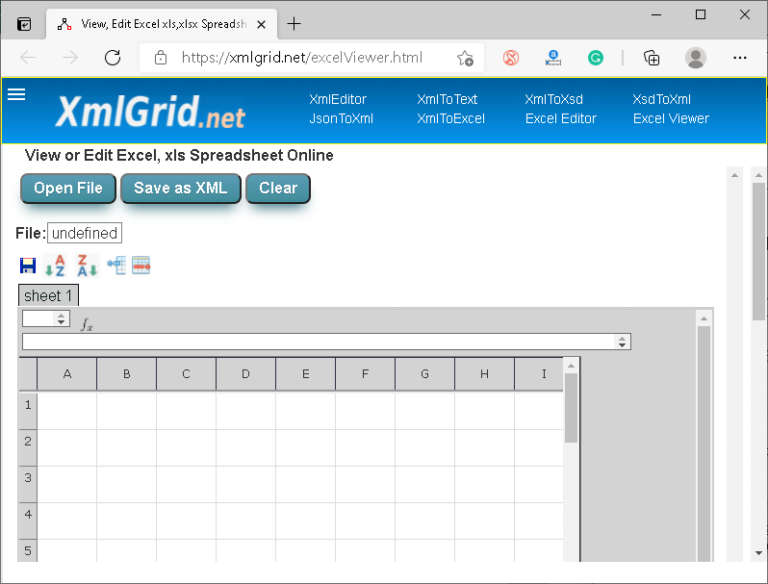Click the delete row icon
The height and width of the screenshot is (584, 768).
141,265
